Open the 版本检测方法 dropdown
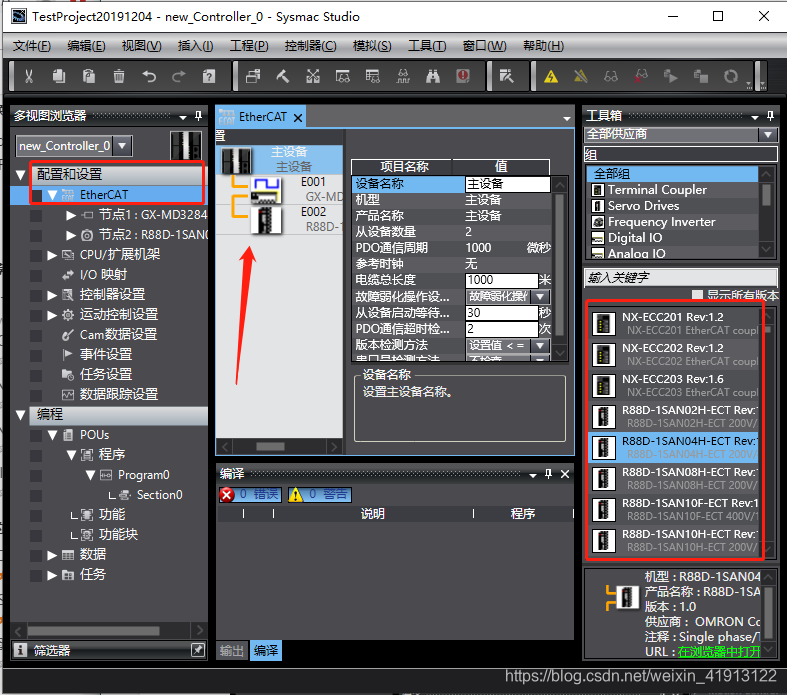787x695 pixels. [541, 345]
